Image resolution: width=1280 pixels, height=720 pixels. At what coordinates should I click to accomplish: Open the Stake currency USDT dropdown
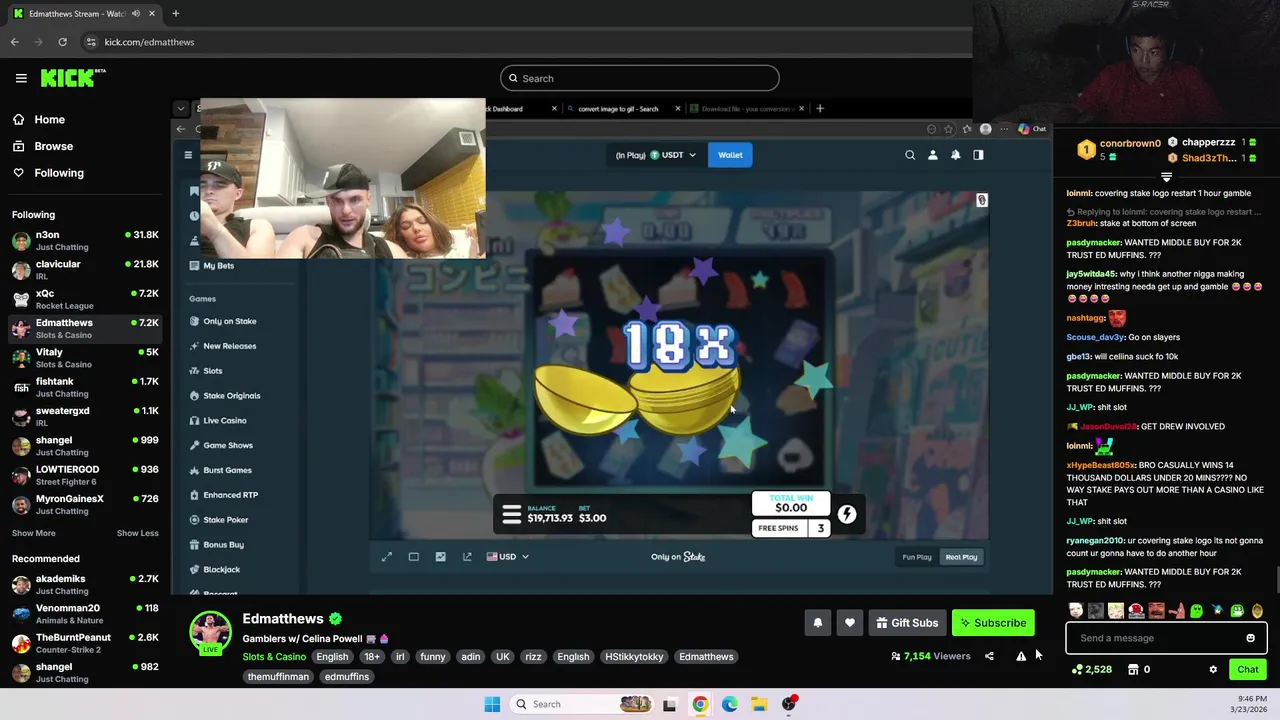(656, 155)
